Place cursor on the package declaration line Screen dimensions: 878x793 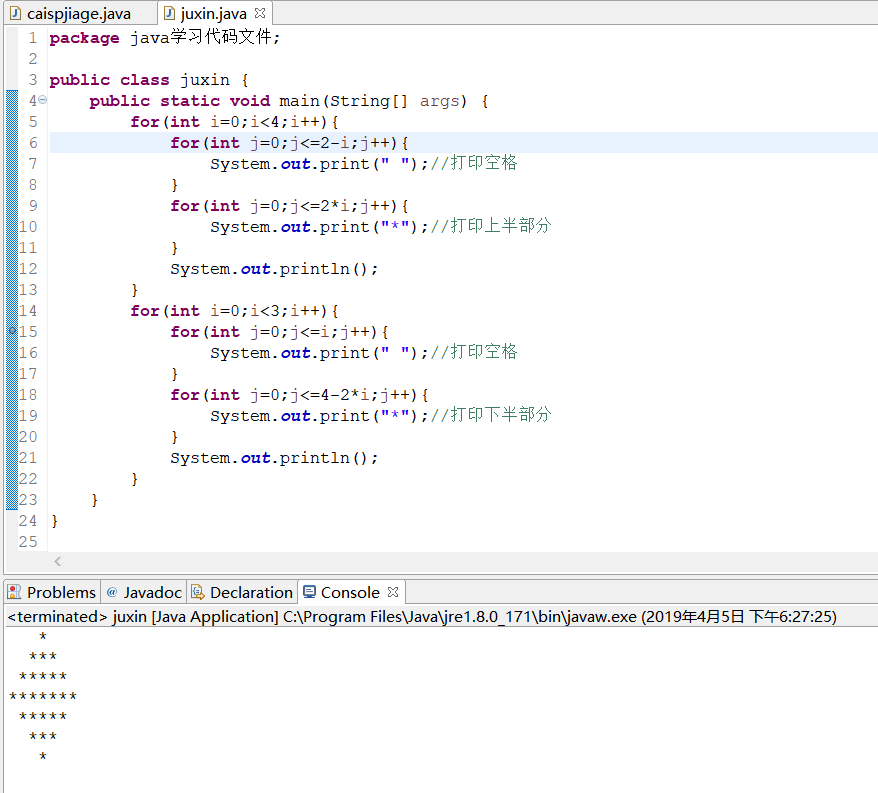coord(165,38)
